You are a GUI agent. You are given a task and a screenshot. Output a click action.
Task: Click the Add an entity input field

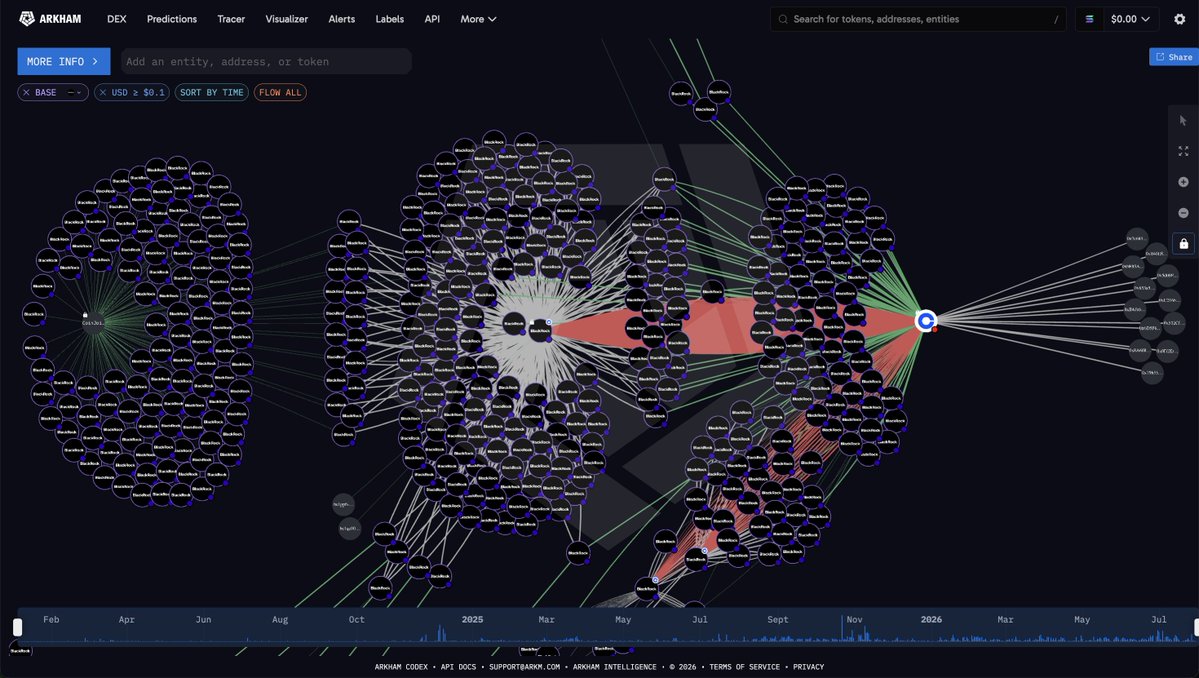(266, 61)
